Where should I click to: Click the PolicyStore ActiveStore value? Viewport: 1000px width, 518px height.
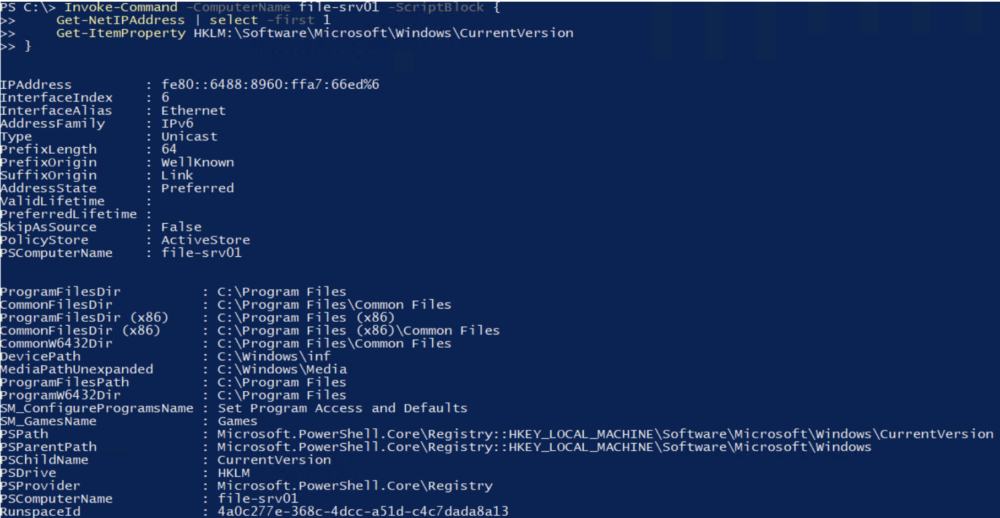[x=205, y=240]
